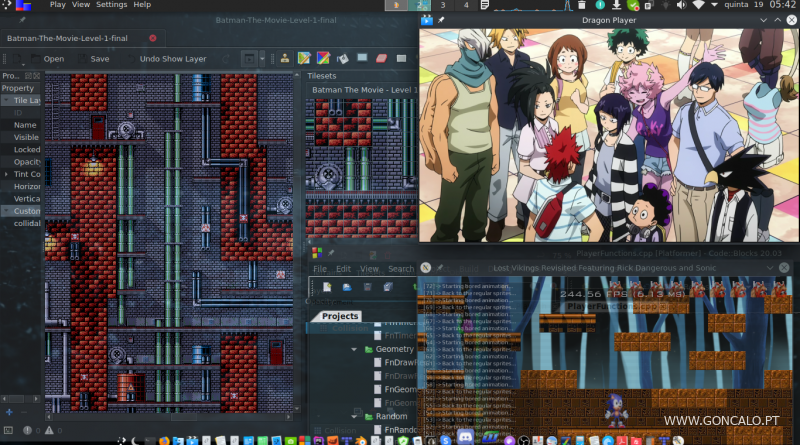Collapse the Custom properties group
The image size is (800, 445).
6,211
